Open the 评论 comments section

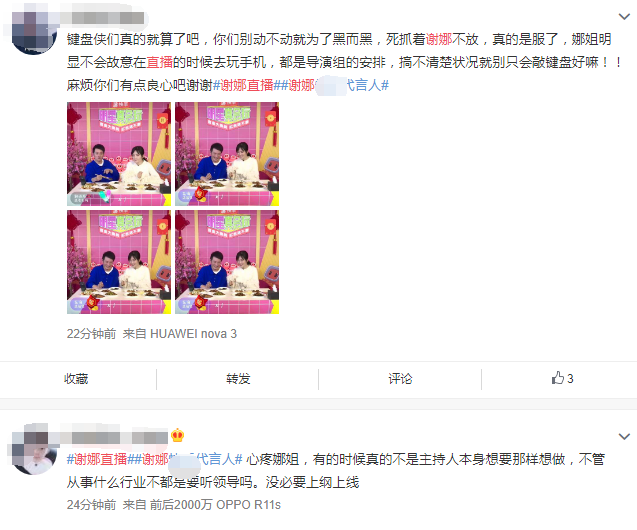click(x=400, y=379)
